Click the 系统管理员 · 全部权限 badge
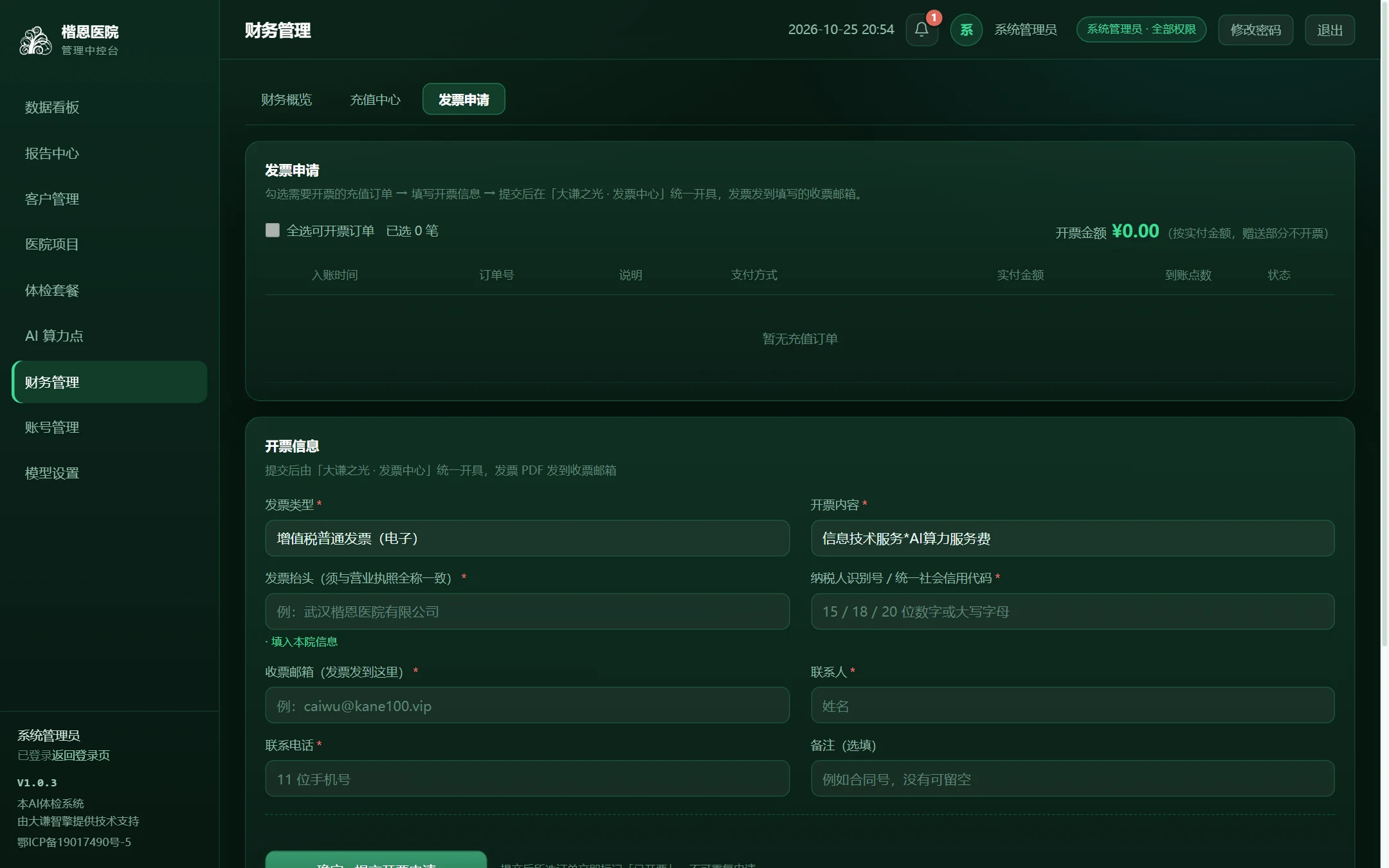The width and height of the screenshot is (1389, 868). pyautogui.click(x=1141, y=30)
